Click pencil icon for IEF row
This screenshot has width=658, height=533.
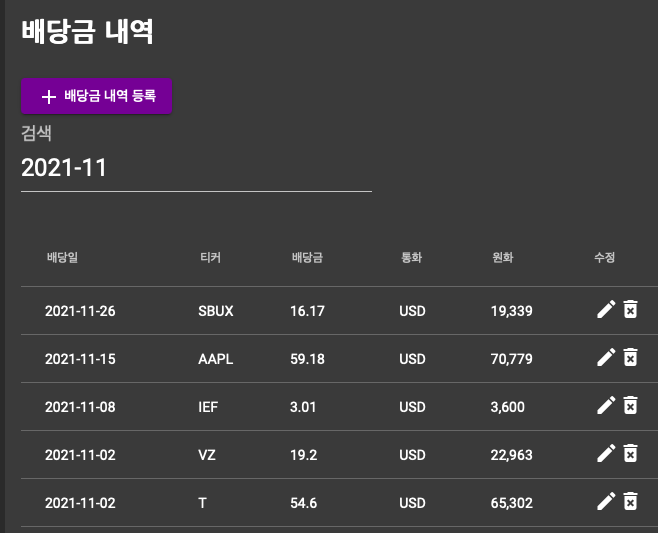tap(606, 405)
